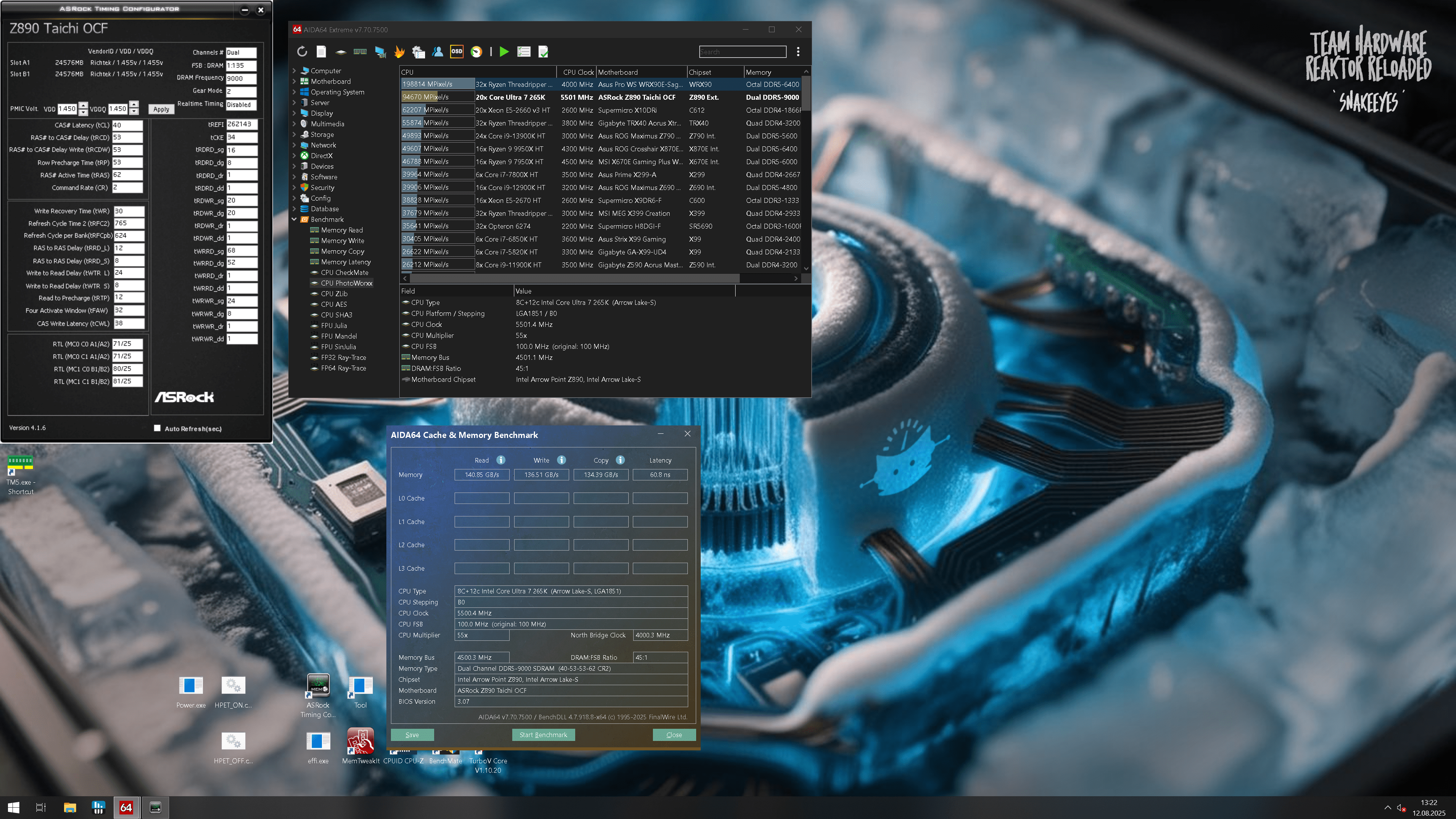Screen dimensions: 1456x819
Task: Click the green Start play arrow
Action: pyautogui.click(x=504, y=52)
